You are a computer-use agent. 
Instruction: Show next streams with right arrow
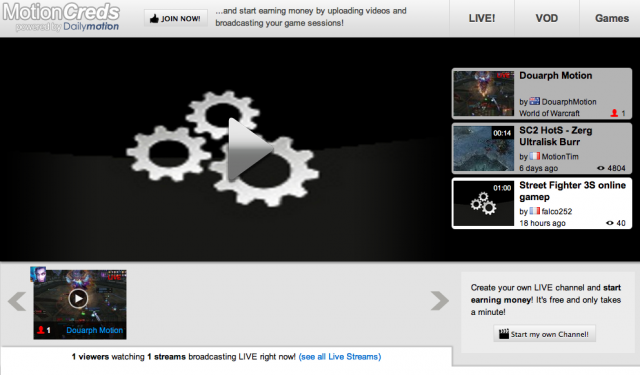coord(440,301)
